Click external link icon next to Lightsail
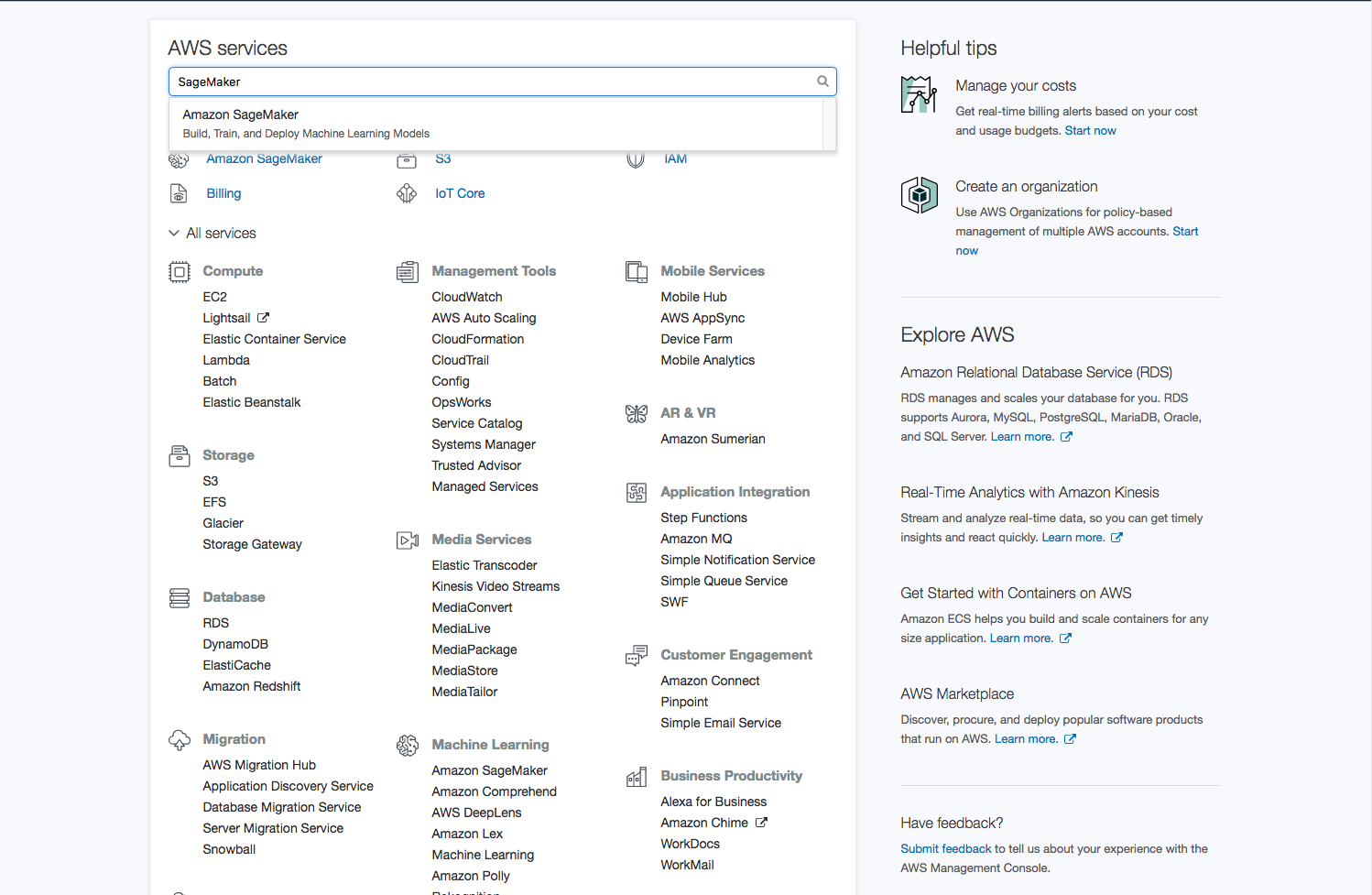The image size is (1372, 895). pos(263,318)
